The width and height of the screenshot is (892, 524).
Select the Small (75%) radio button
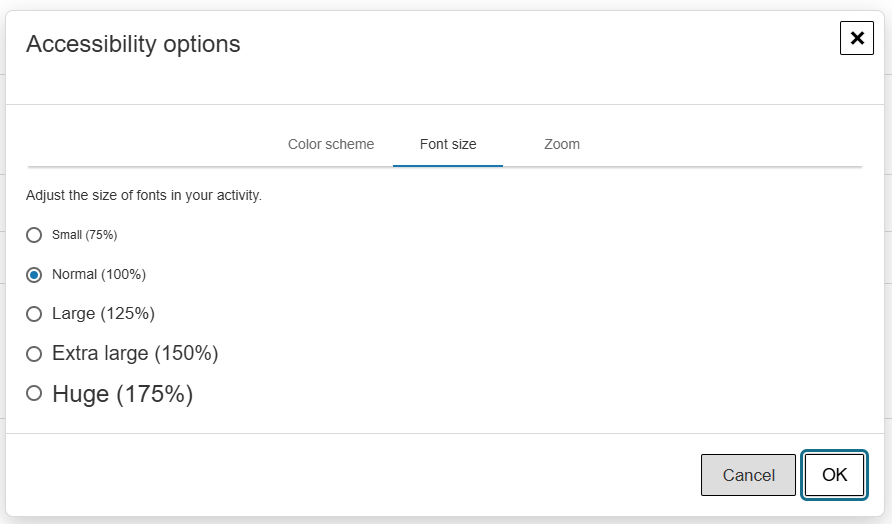pos(34,235)
